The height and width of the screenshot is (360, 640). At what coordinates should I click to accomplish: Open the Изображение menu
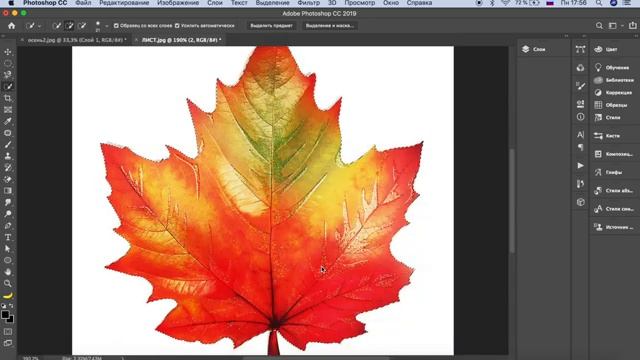(178, 3)
